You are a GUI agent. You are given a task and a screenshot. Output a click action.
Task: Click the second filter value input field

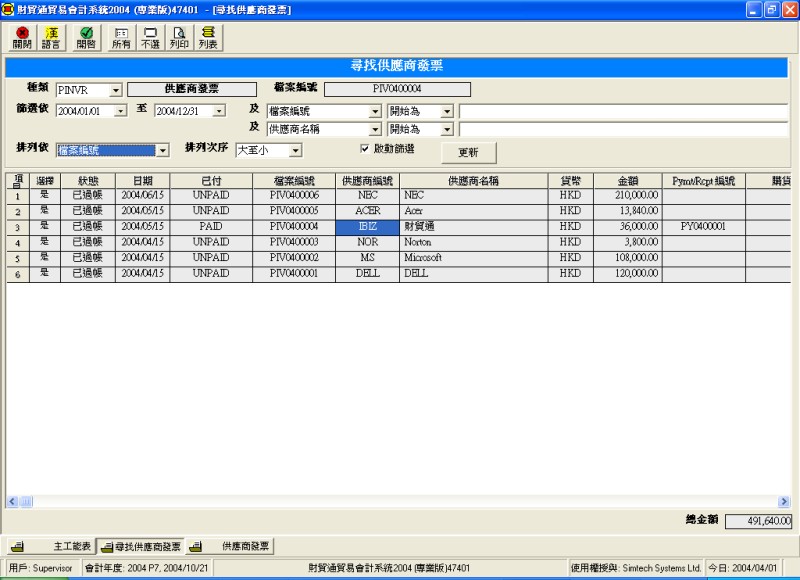[x=623, y=130]
